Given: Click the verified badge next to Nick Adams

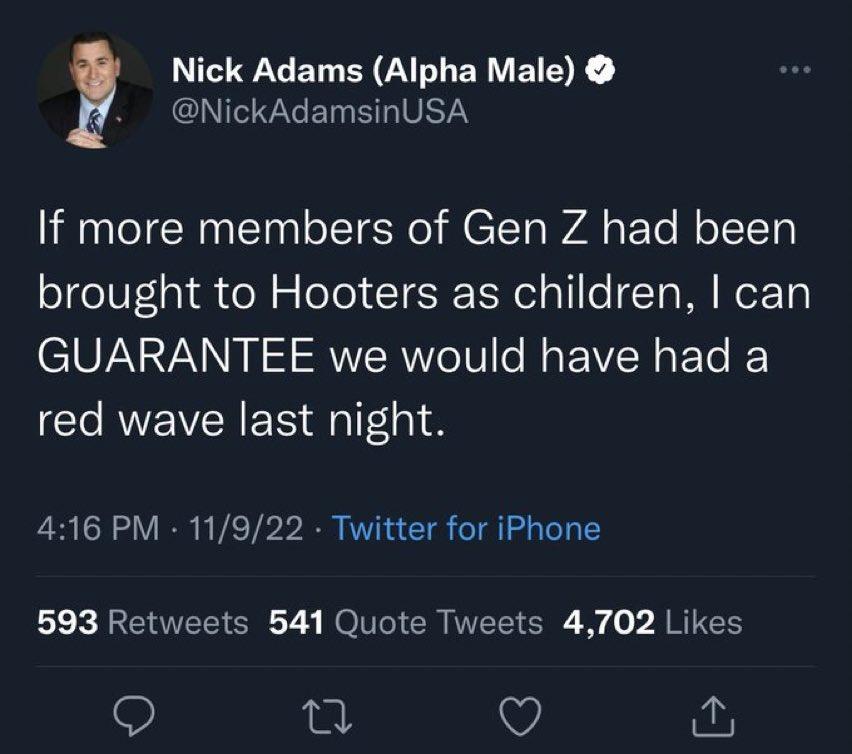Looking at the screenshot, I should click(x=599, y=70).
